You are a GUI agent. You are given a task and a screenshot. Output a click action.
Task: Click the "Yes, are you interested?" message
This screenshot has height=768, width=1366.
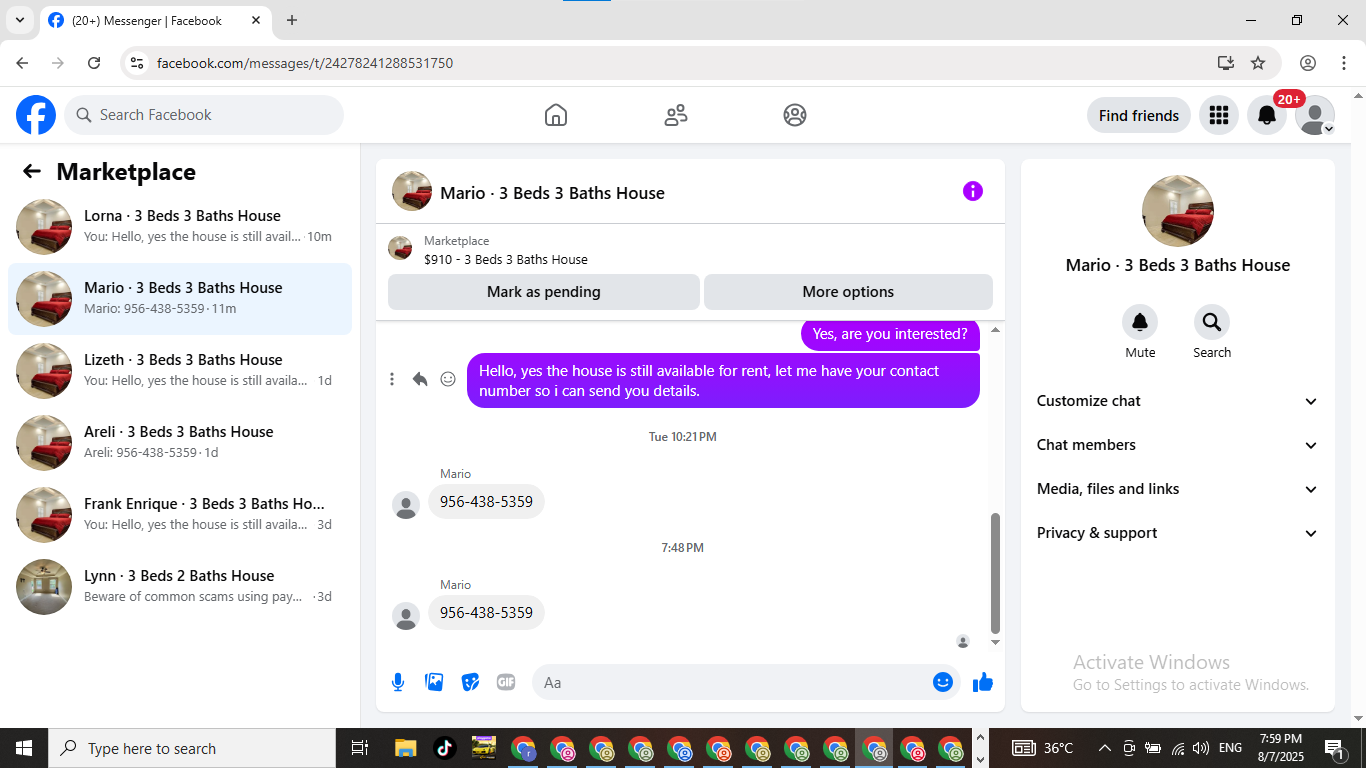(890, 334)
